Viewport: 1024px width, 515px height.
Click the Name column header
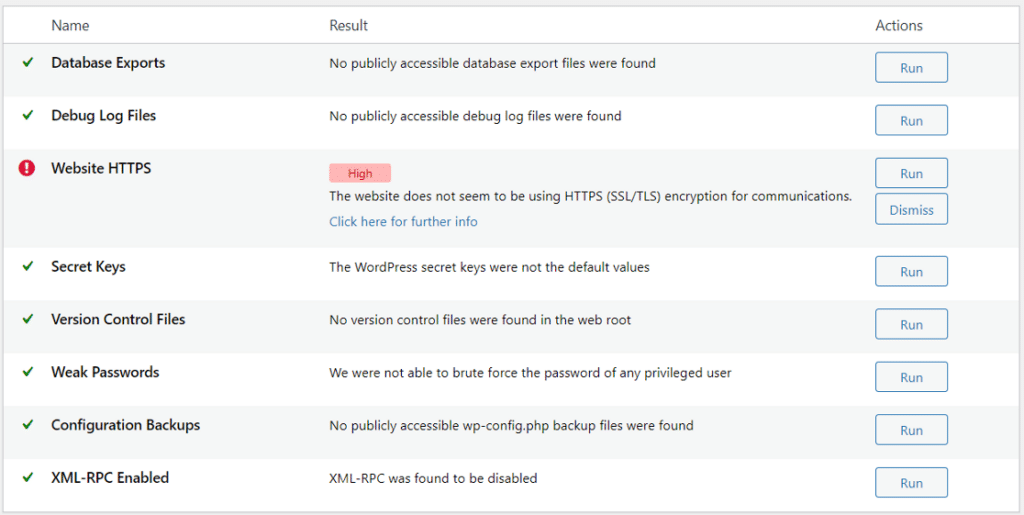pyautogui.click(x=70, y=25)
